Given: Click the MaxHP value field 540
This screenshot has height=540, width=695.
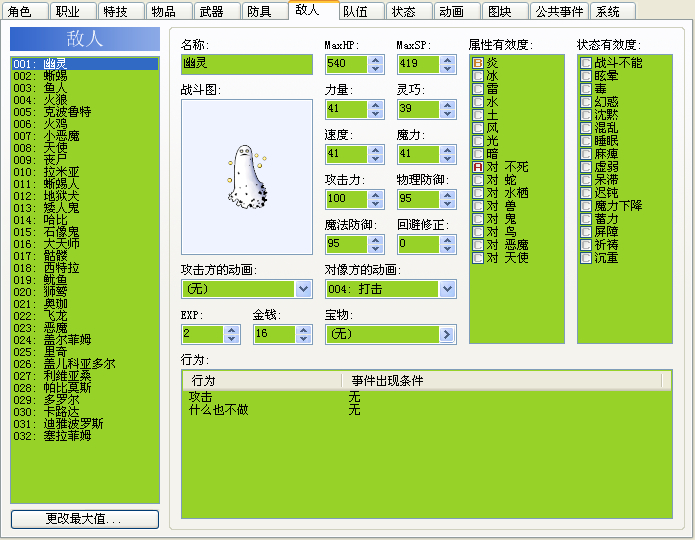Looking at the screenshot, I should point(346,64).
